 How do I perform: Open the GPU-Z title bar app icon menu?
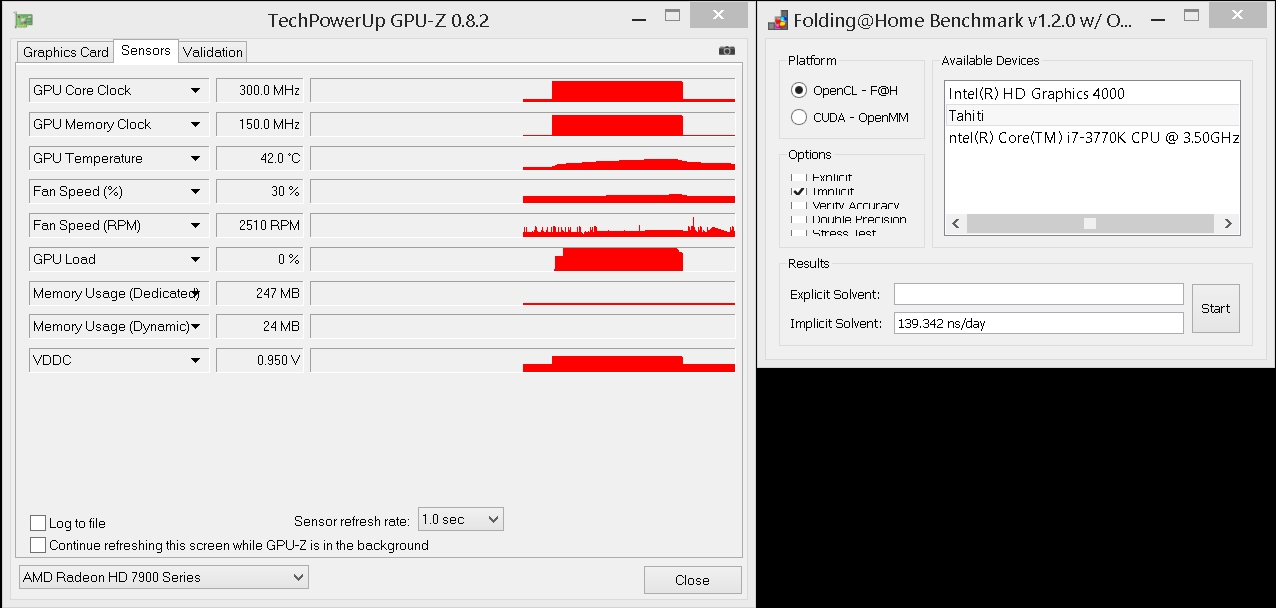(x=23, y=20)
